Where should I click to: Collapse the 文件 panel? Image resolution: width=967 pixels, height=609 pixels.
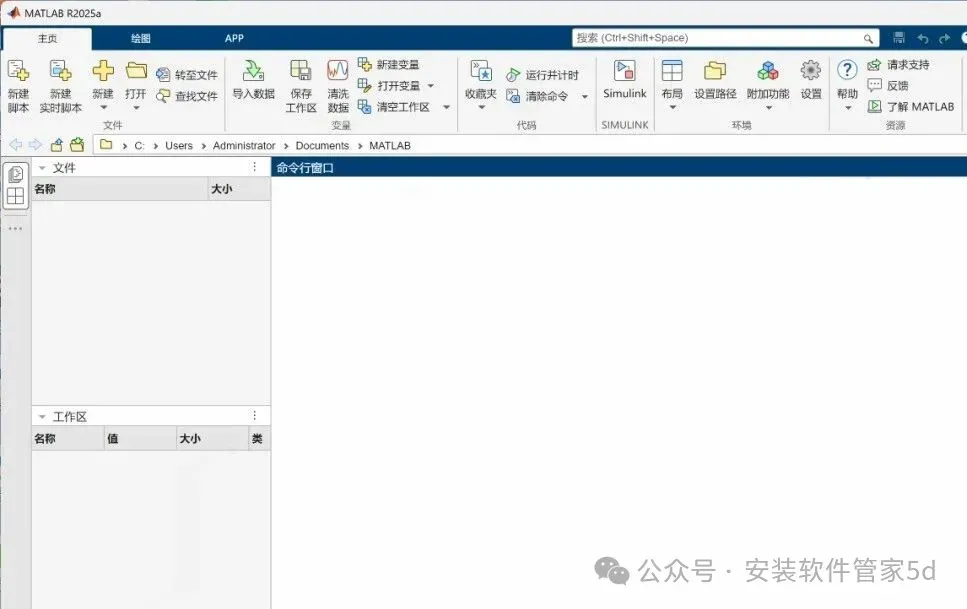[42, 168]
